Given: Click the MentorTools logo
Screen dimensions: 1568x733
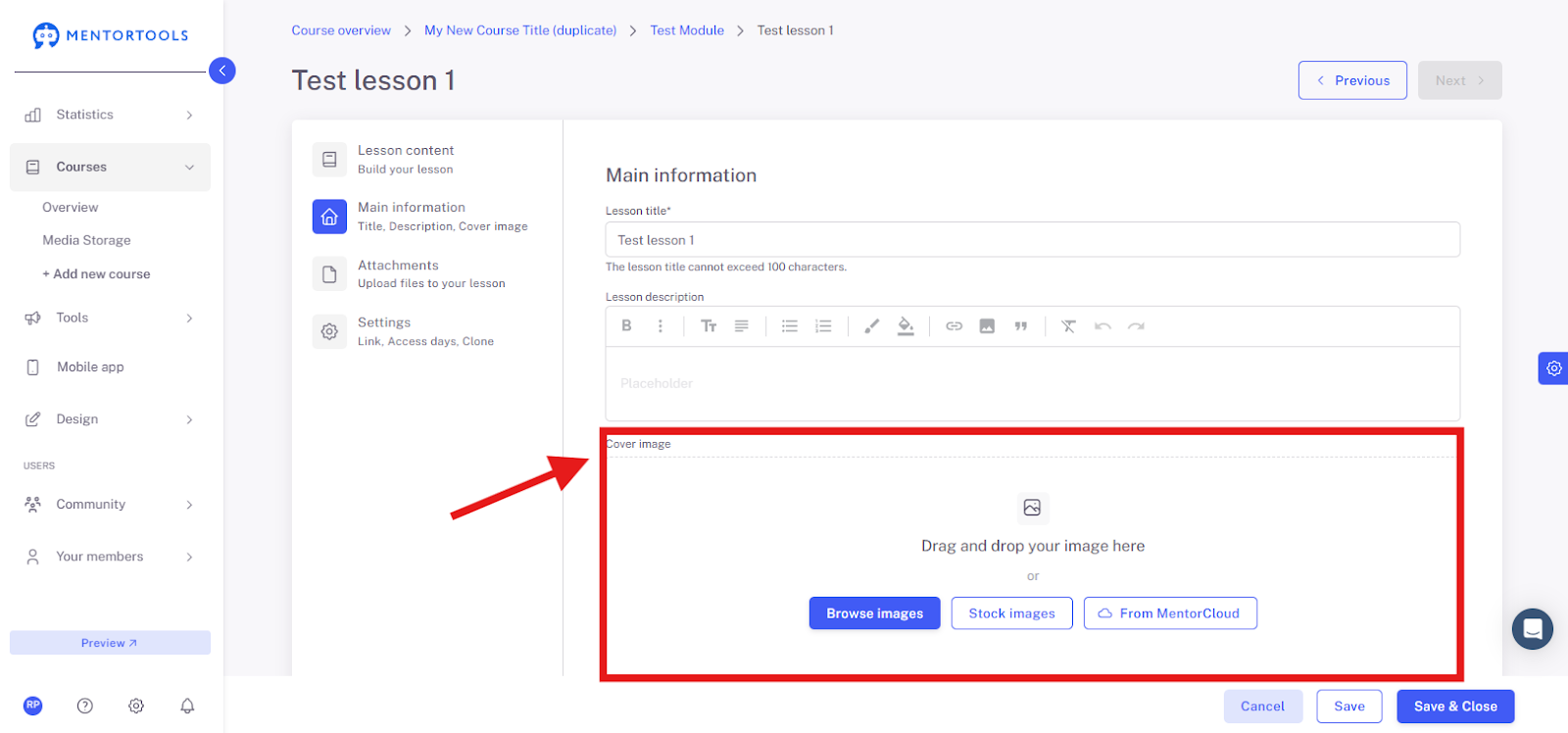Looking at the screenshot, I should (110, 35).
